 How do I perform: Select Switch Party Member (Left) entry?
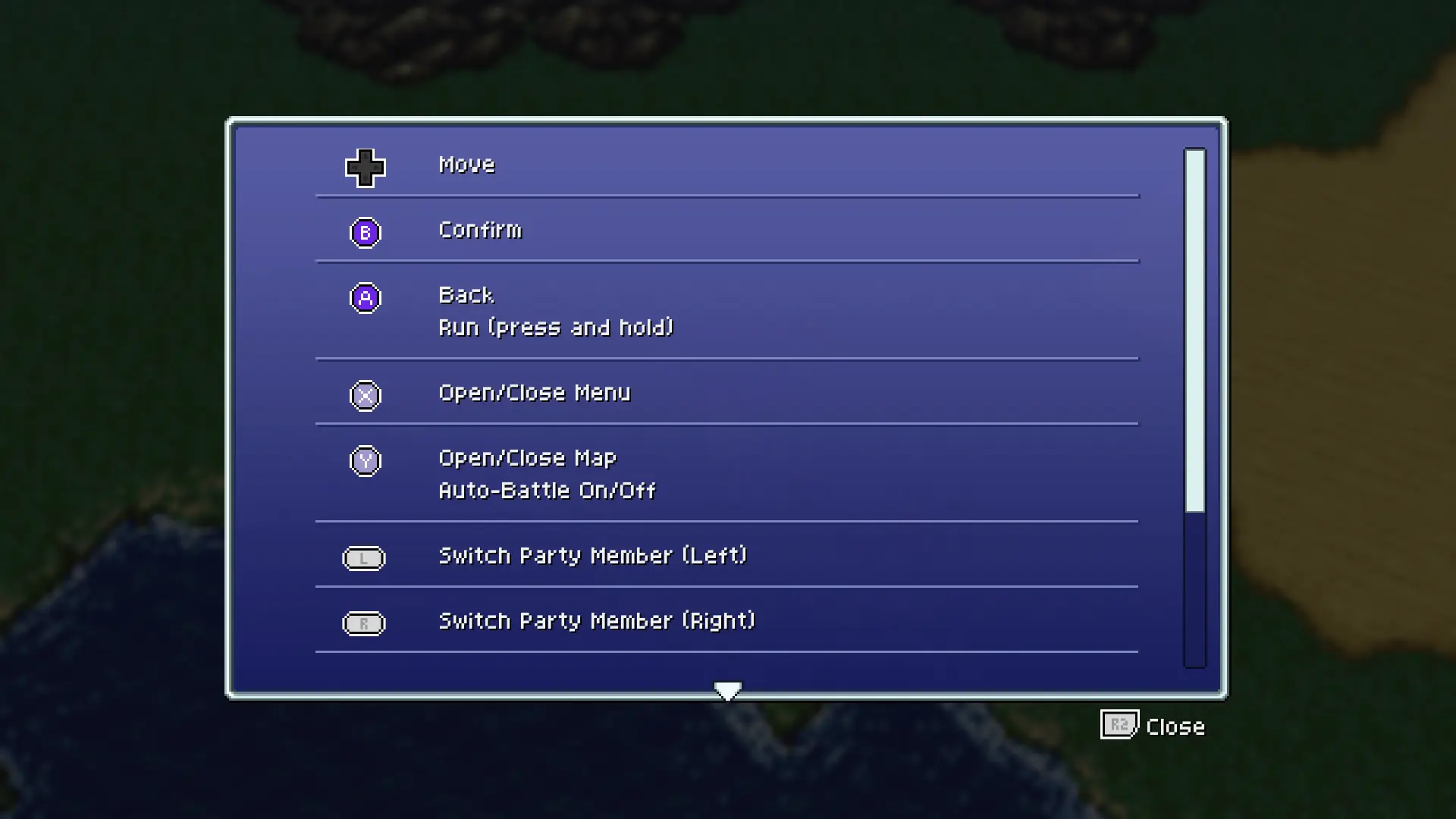pyautogui.click(x=727, y=556)
